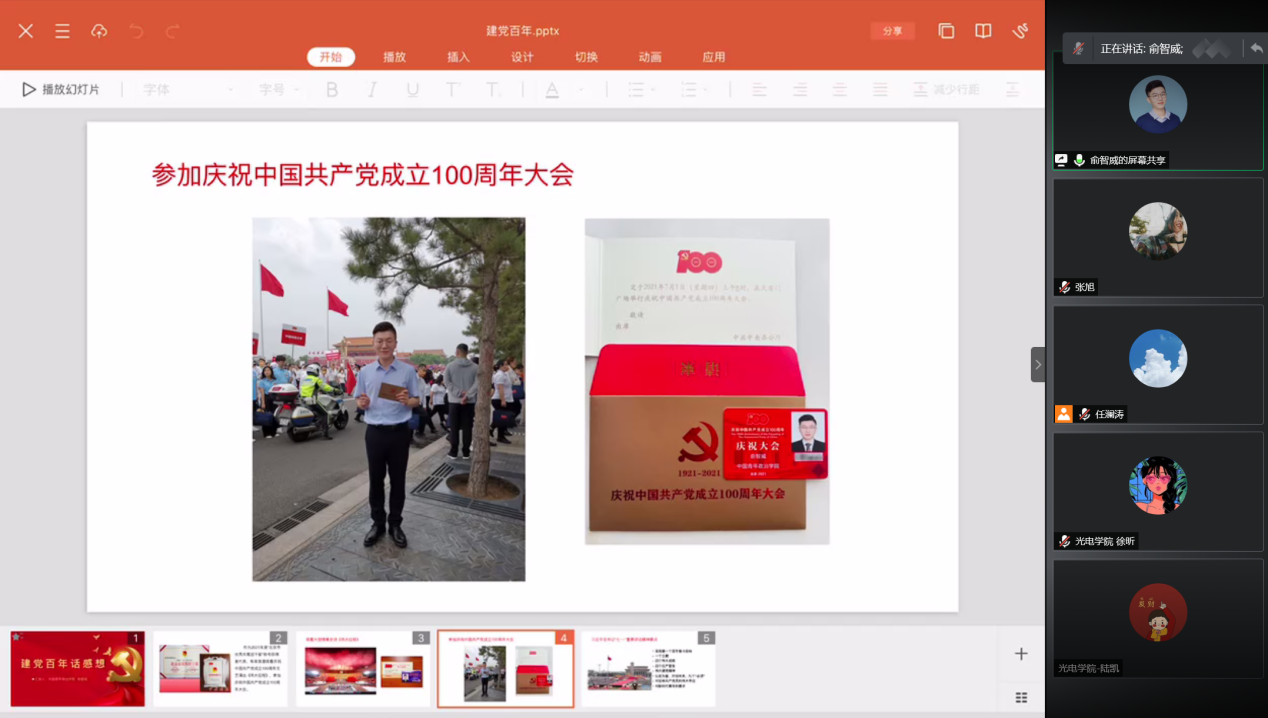
Task: Click the redo arrow icon
Action: [x=172, y=31]
